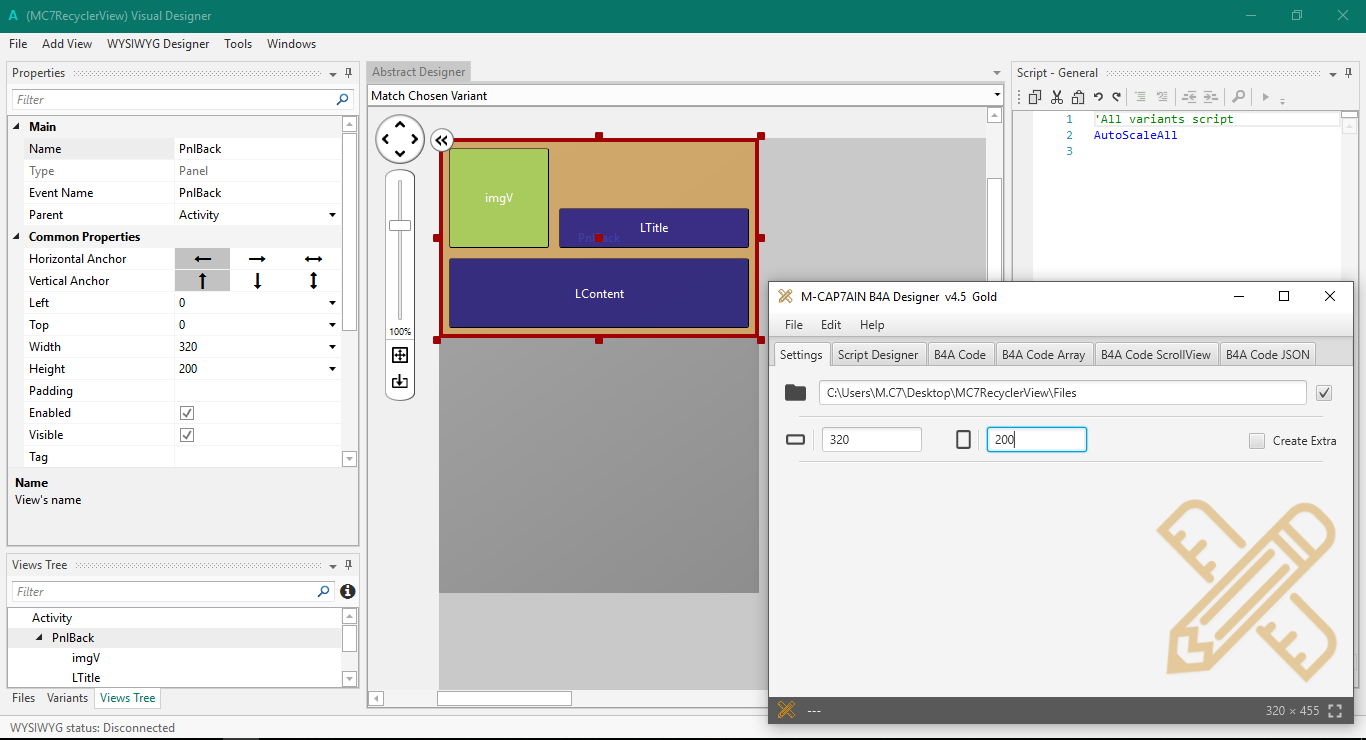
Task: Click the Search magnifier in Script toolbar
Action: click(1238, 97)
